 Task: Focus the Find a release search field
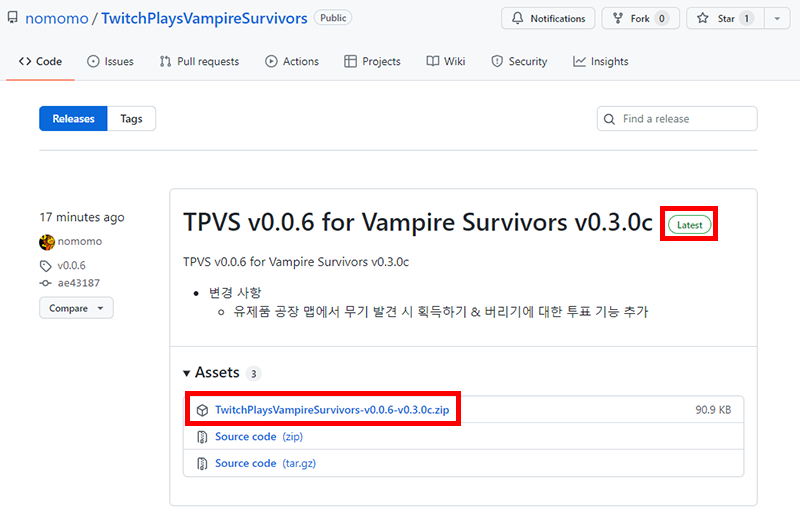tap(677, 118)
